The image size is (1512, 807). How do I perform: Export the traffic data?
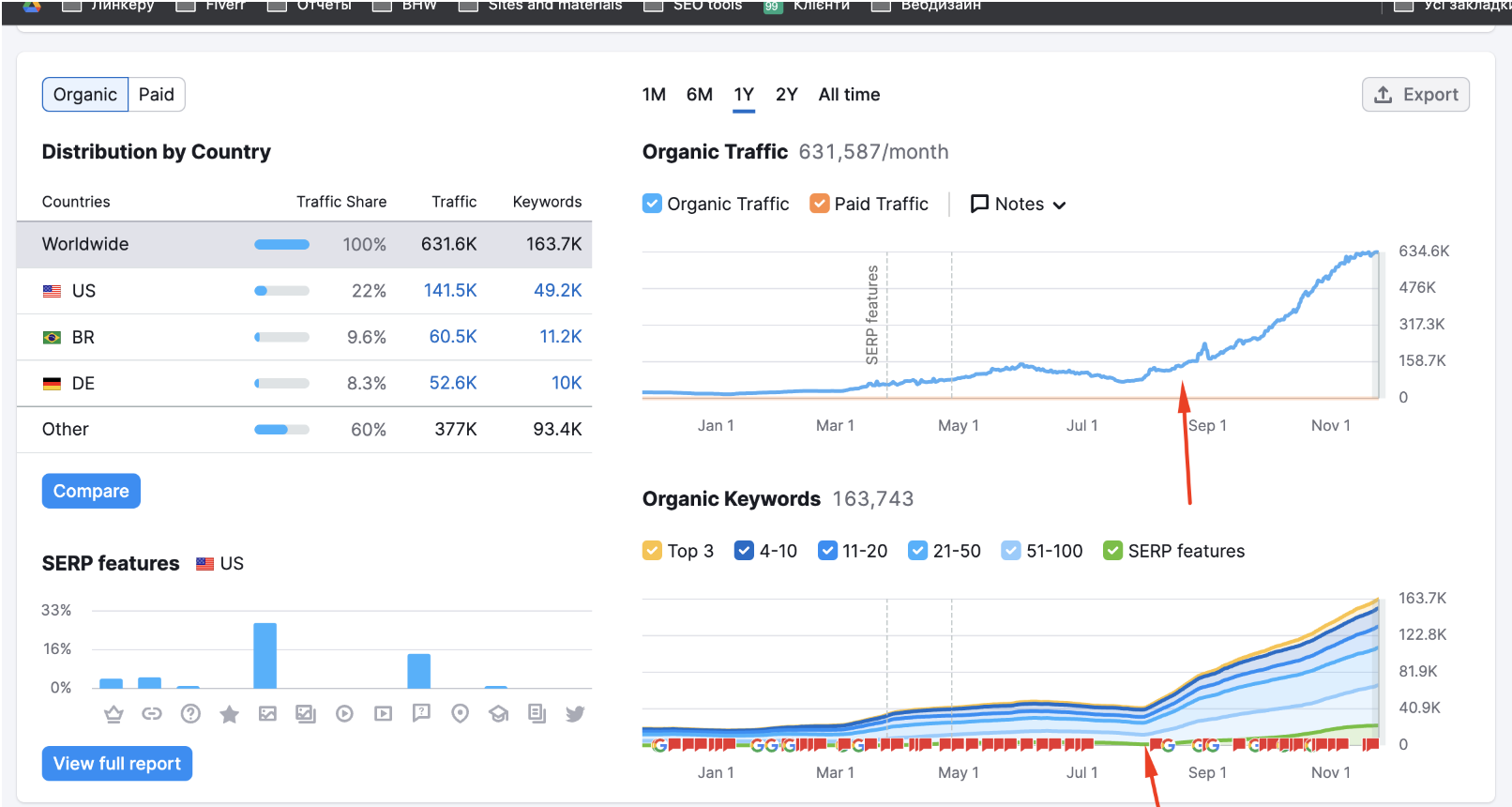pyautogui.click(x=1415, y=95)
